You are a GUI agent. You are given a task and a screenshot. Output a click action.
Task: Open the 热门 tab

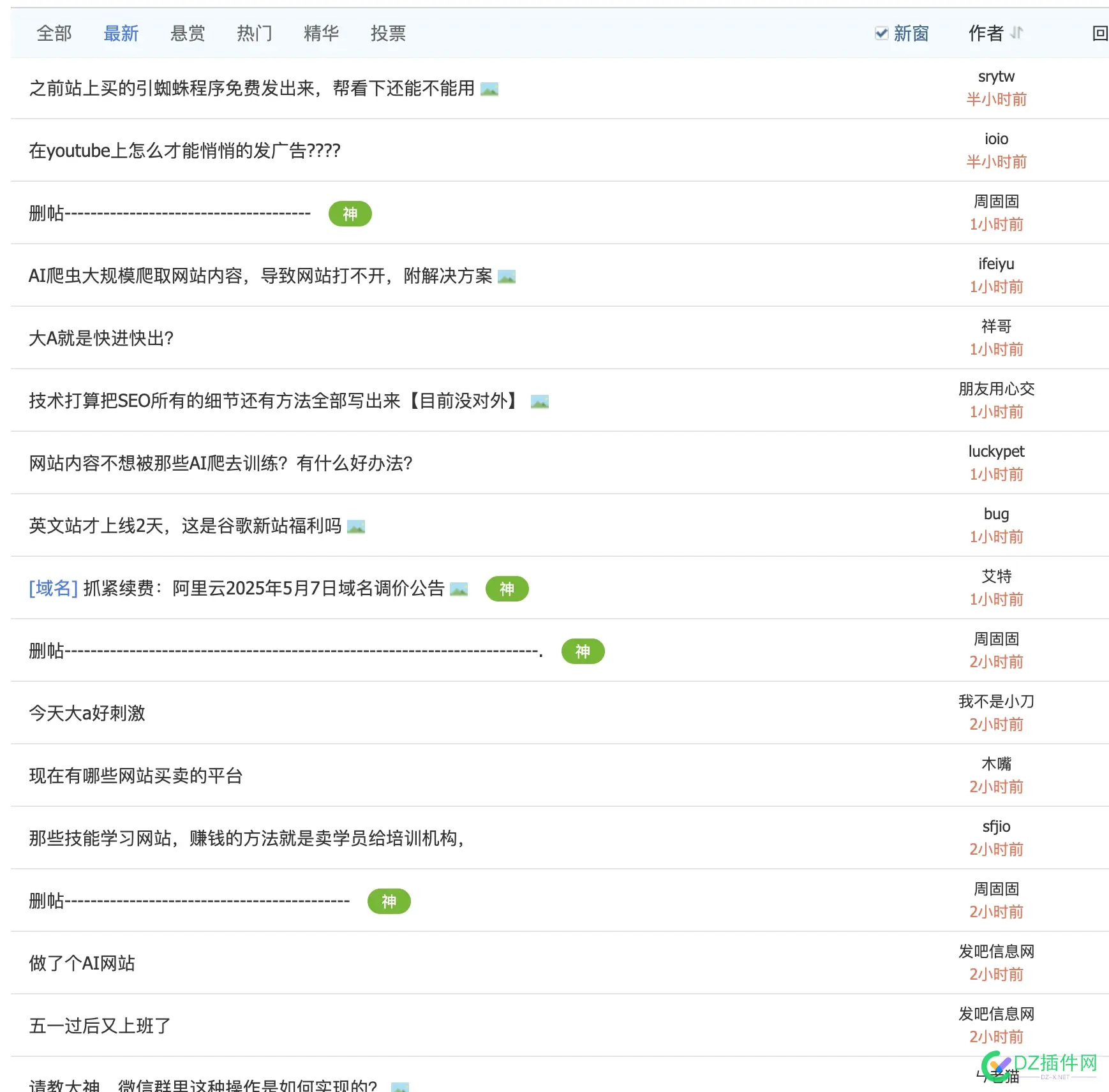253,33
